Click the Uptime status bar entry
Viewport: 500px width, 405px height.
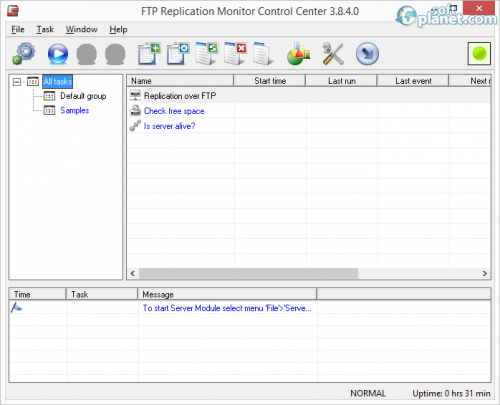pyautogui.click(x=451, y=393)
